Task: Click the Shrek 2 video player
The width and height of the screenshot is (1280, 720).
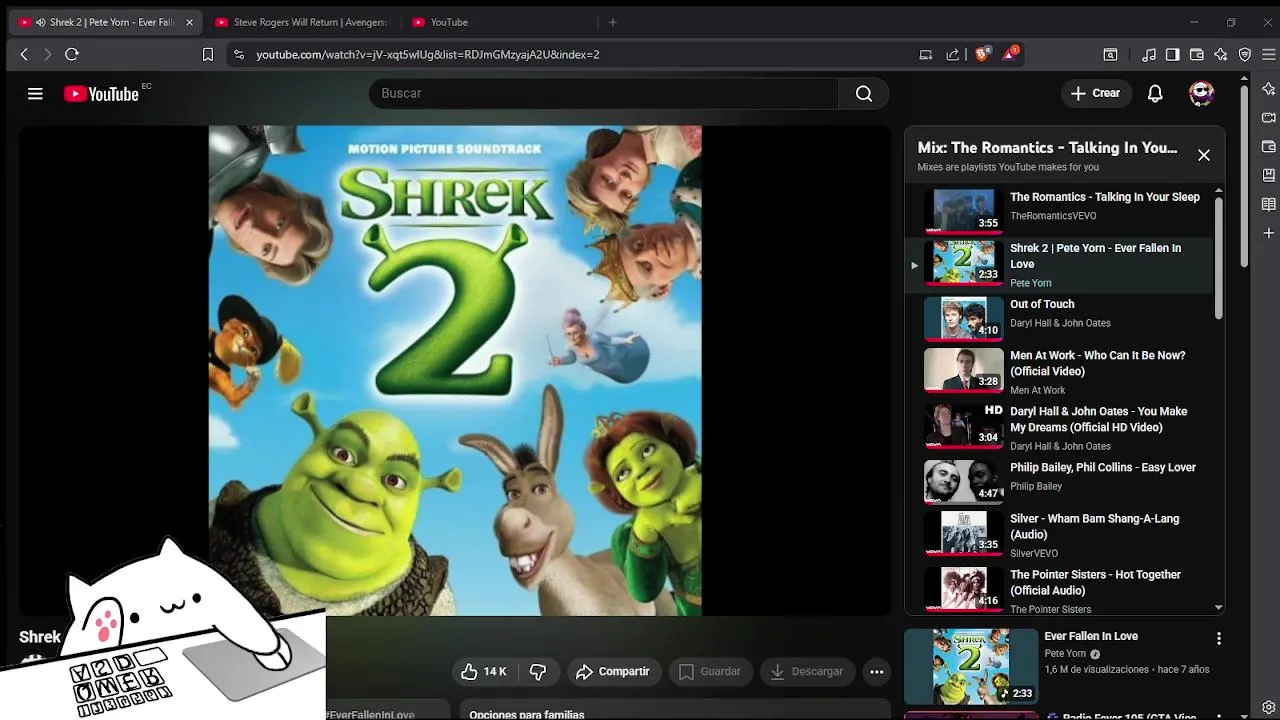Action: [x=455, y=370]
